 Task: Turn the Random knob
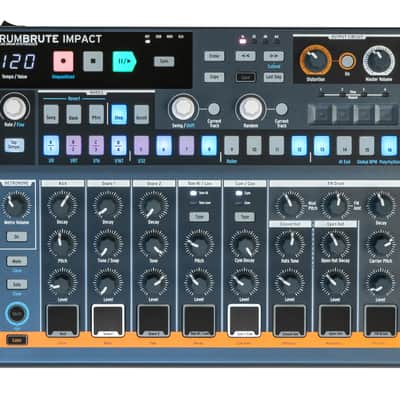tap(251, 108)
